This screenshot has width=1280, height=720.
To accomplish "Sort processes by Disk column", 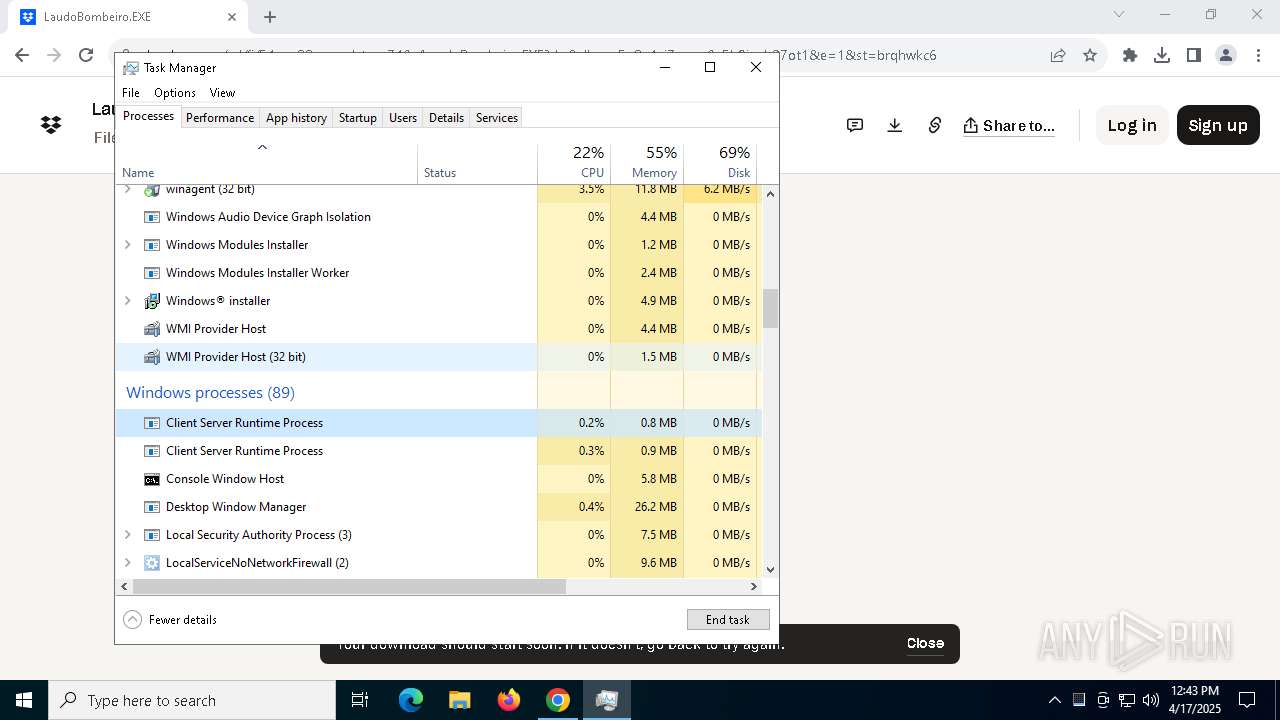I will pyautogui.click(x=720, y=162).
